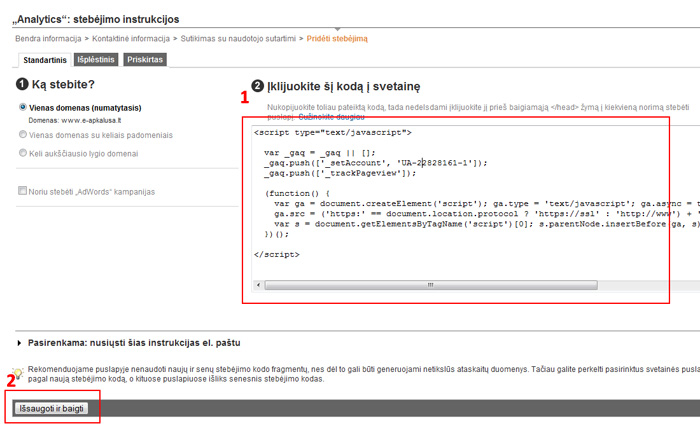Select 'Keli aukščiausio lygio domenai' radio button
The width and height of the screenshot is (700, 426).
click(23, 153)
